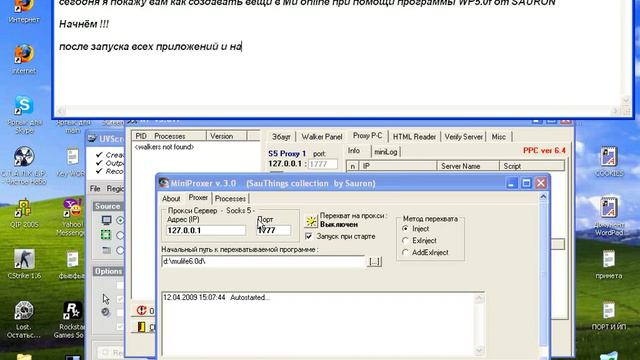Screen dimensions: 640x360
Task: Select the window source icon in UVScreen
Action: (107, 250)
